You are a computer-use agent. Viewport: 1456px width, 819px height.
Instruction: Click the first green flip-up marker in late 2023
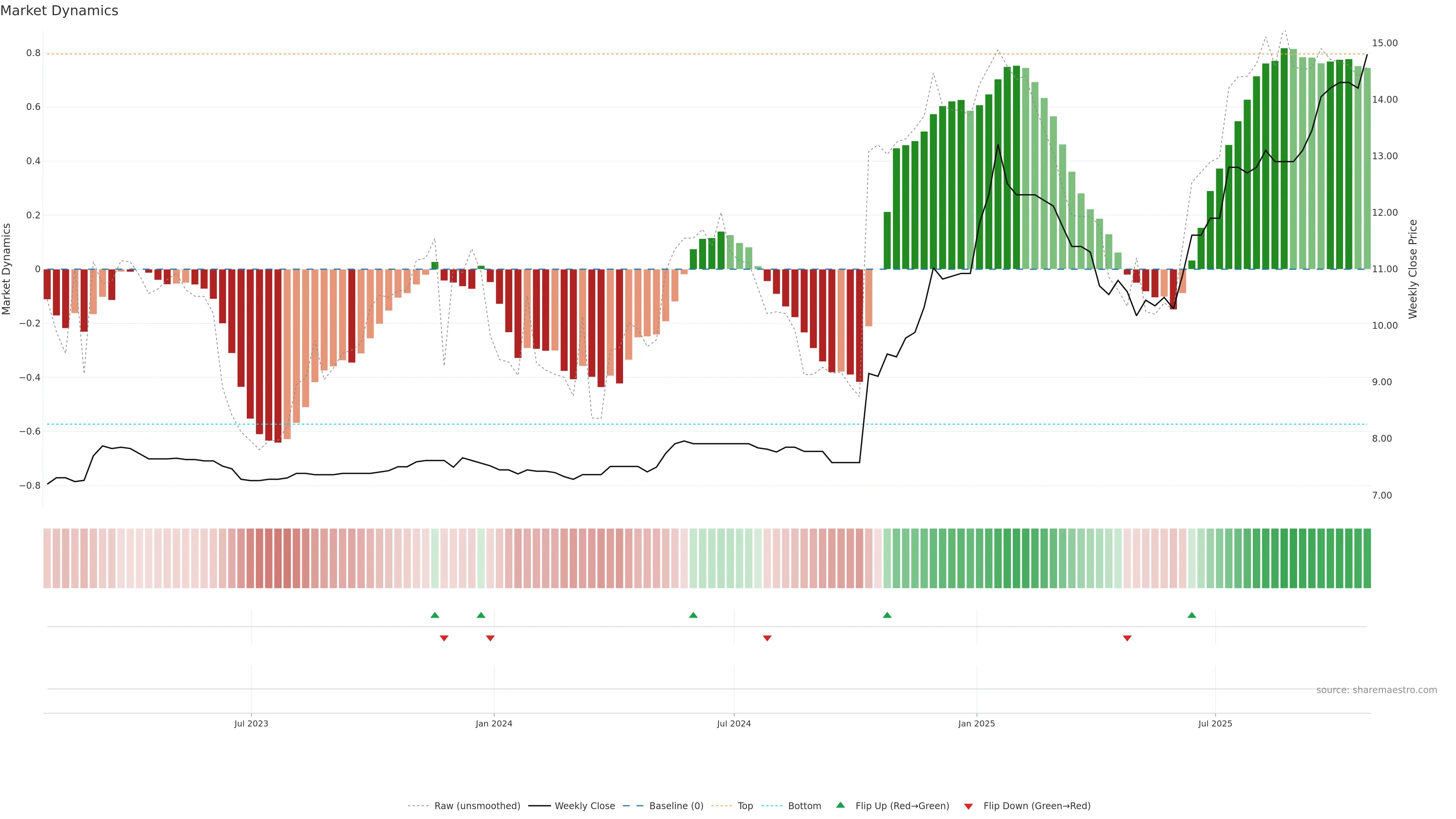click(x=435, y=615)
